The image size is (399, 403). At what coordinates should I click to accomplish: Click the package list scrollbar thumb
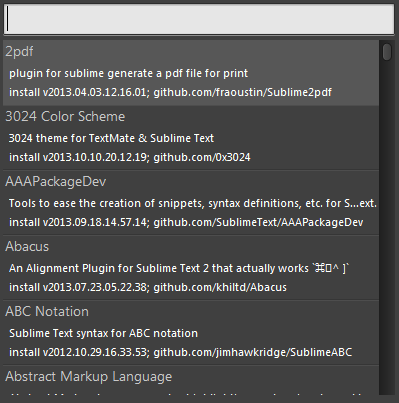[387, 52]
